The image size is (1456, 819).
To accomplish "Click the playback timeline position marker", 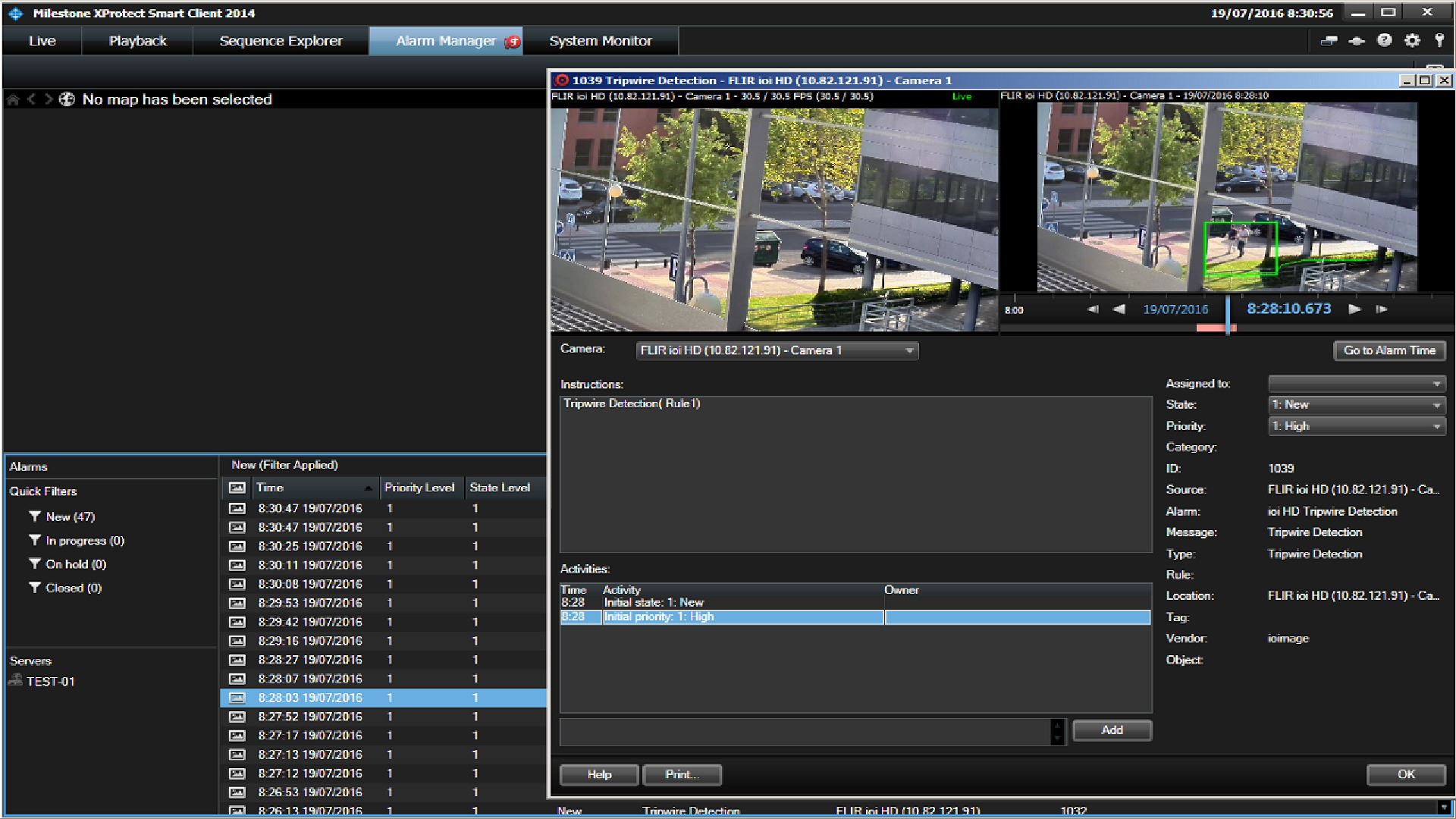I will [1228, 315].
